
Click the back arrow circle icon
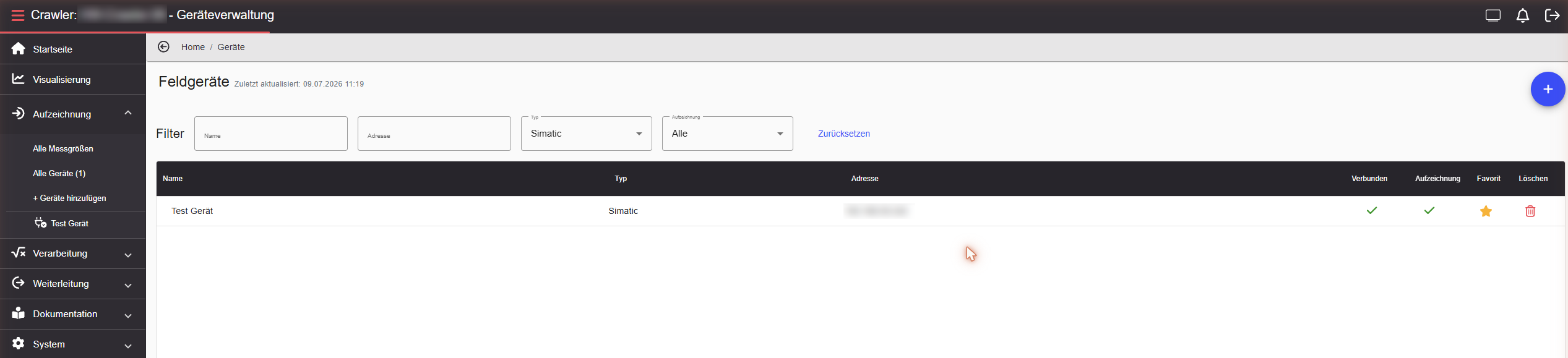(x=163, y=47)
